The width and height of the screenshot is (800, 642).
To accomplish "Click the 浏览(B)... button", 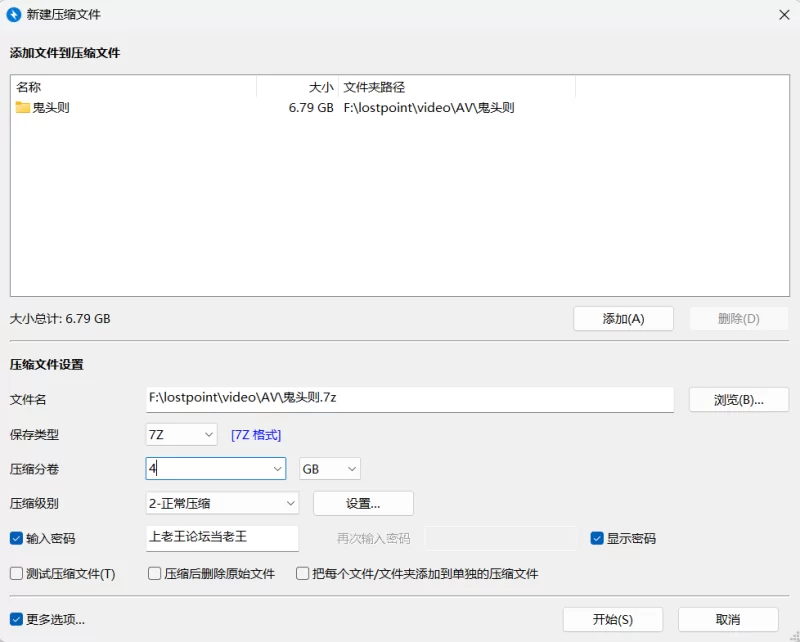I will [738, 400].
